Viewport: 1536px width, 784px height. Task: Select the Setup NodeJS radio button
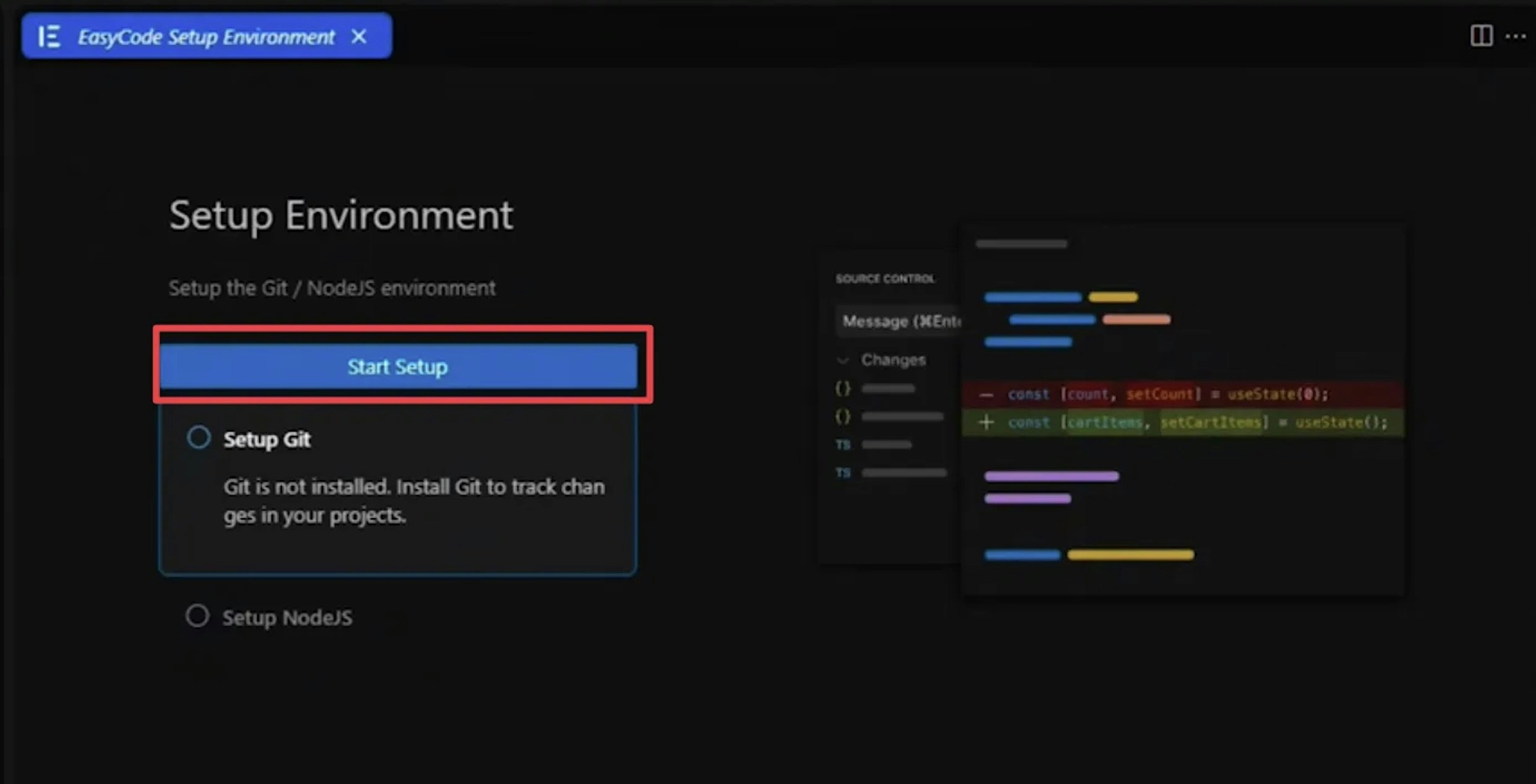coord(197,616)
